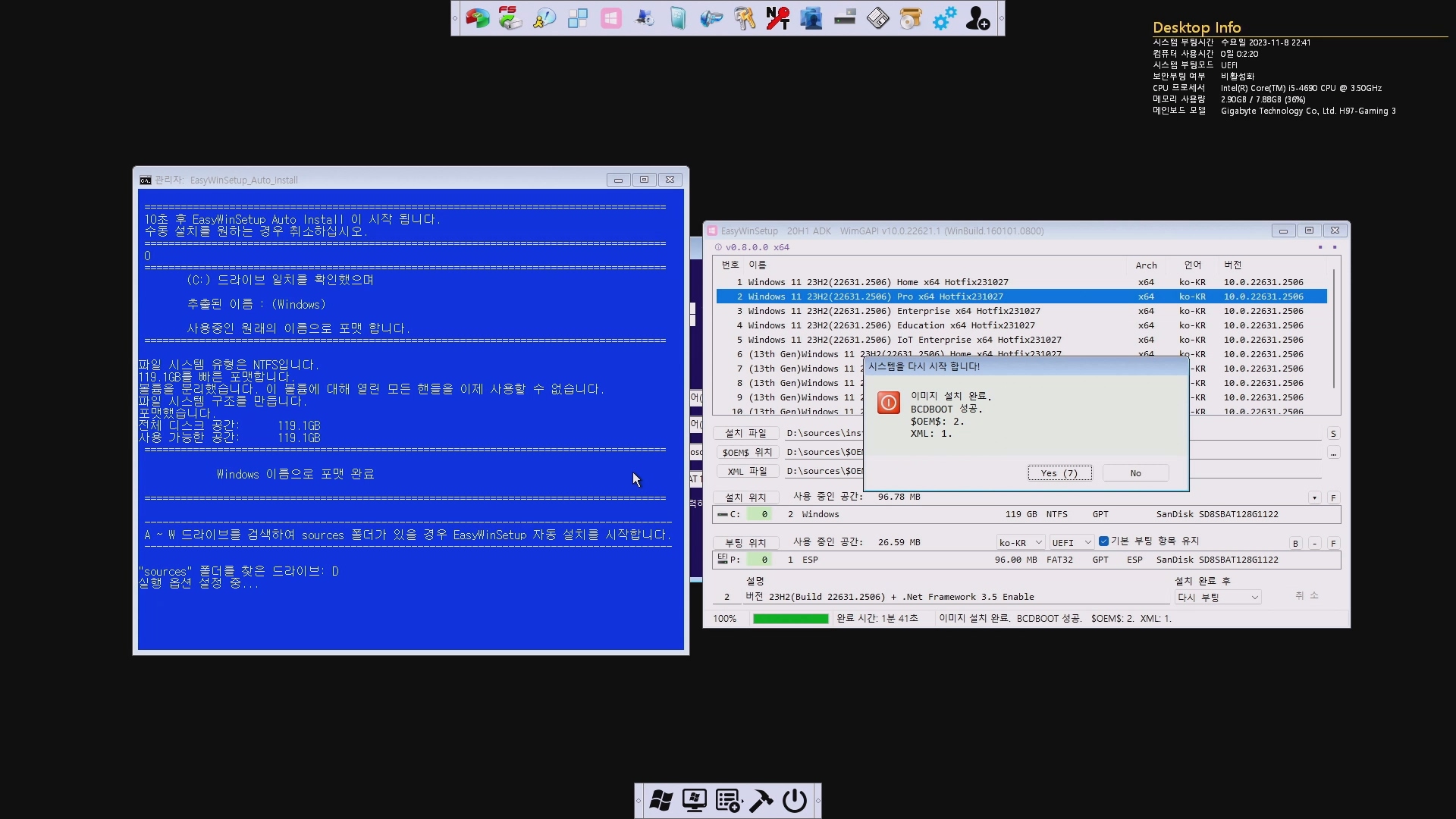Launch the NT red key password icon
The width and height of the screenshot is (1456, 819).
coord(778,18)
